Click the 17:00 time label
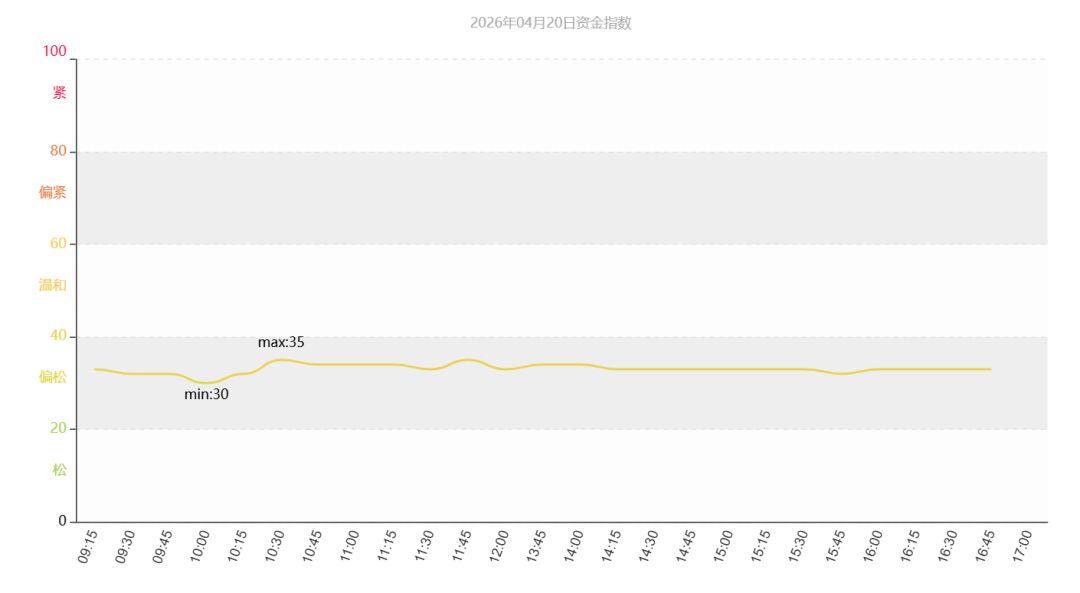1080x593 pixels. pyautogui.click(x=1022, y=547)
